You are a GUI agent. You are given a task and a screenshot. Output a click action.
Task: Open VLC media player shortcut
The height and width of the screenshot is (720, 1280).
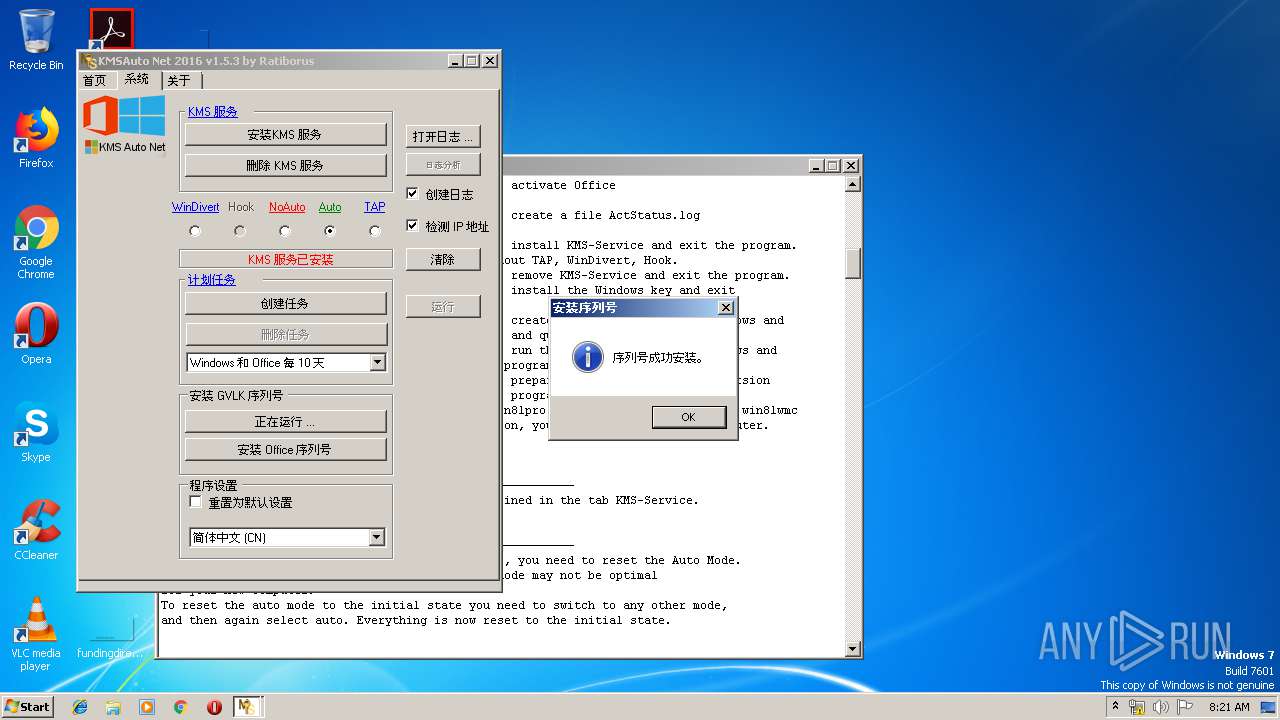pos(36,634)
